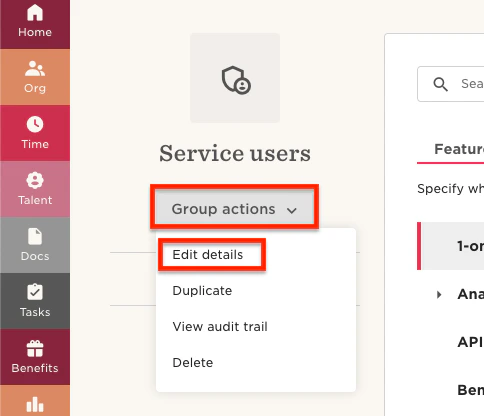
Task: Select the API feature row
Action: (x=470, y=342)
